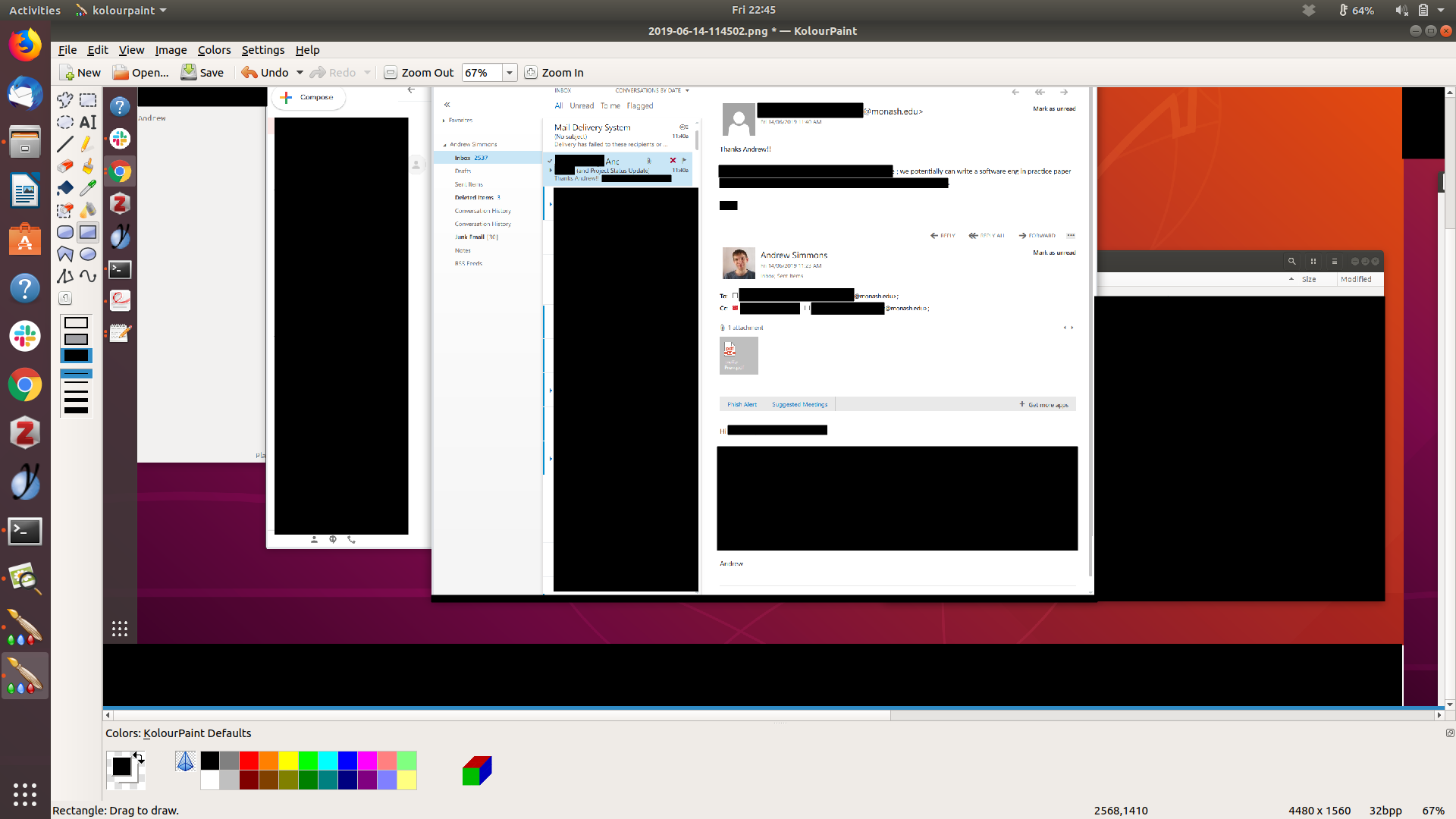The image size is (1456, 819).
Task: Open the Undo history dropdown arrow
Action: point(300,73)
